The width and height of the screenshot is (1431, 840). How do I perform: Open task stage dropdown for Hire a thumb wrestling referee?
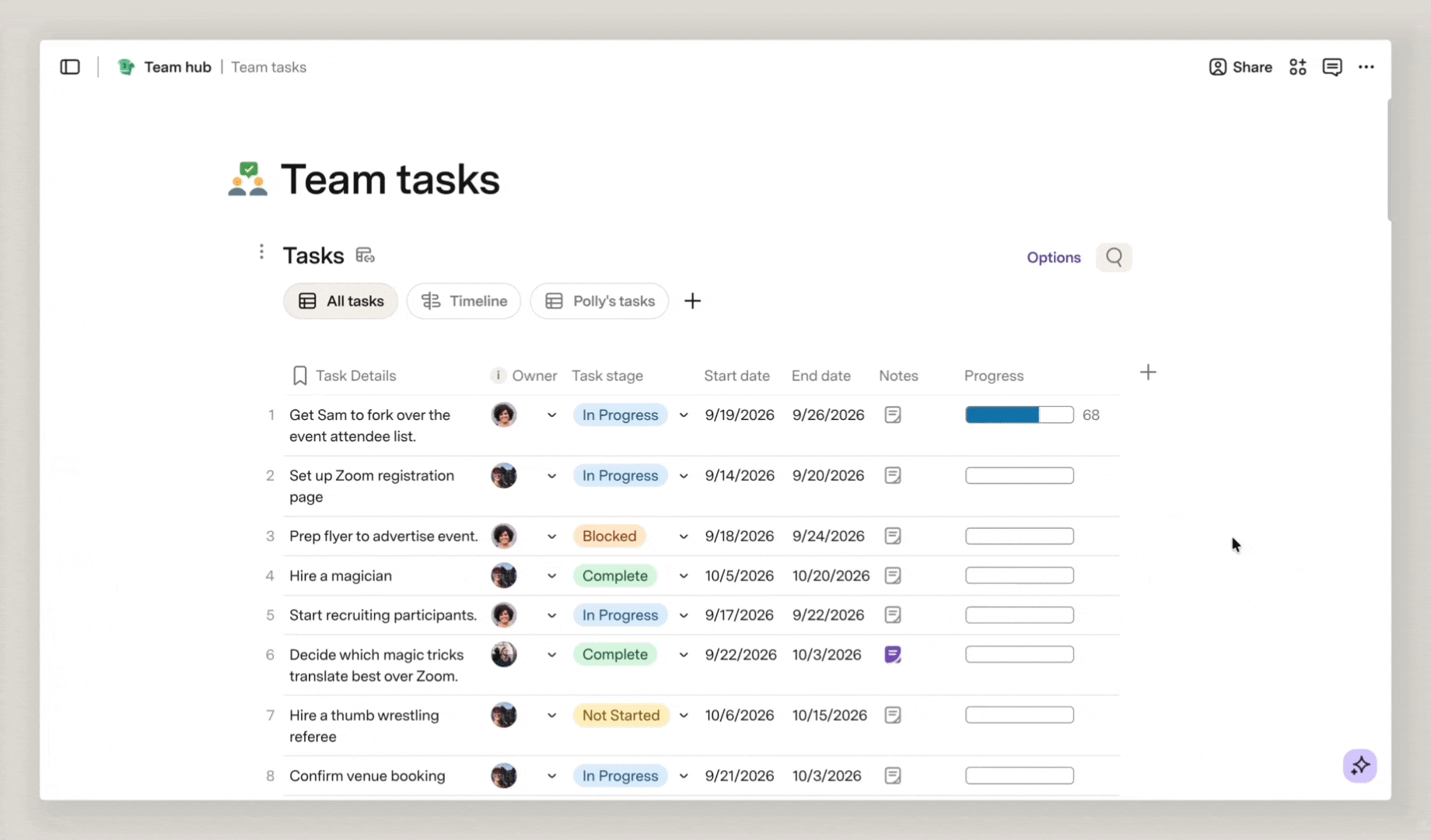click(x=683, y=716)
